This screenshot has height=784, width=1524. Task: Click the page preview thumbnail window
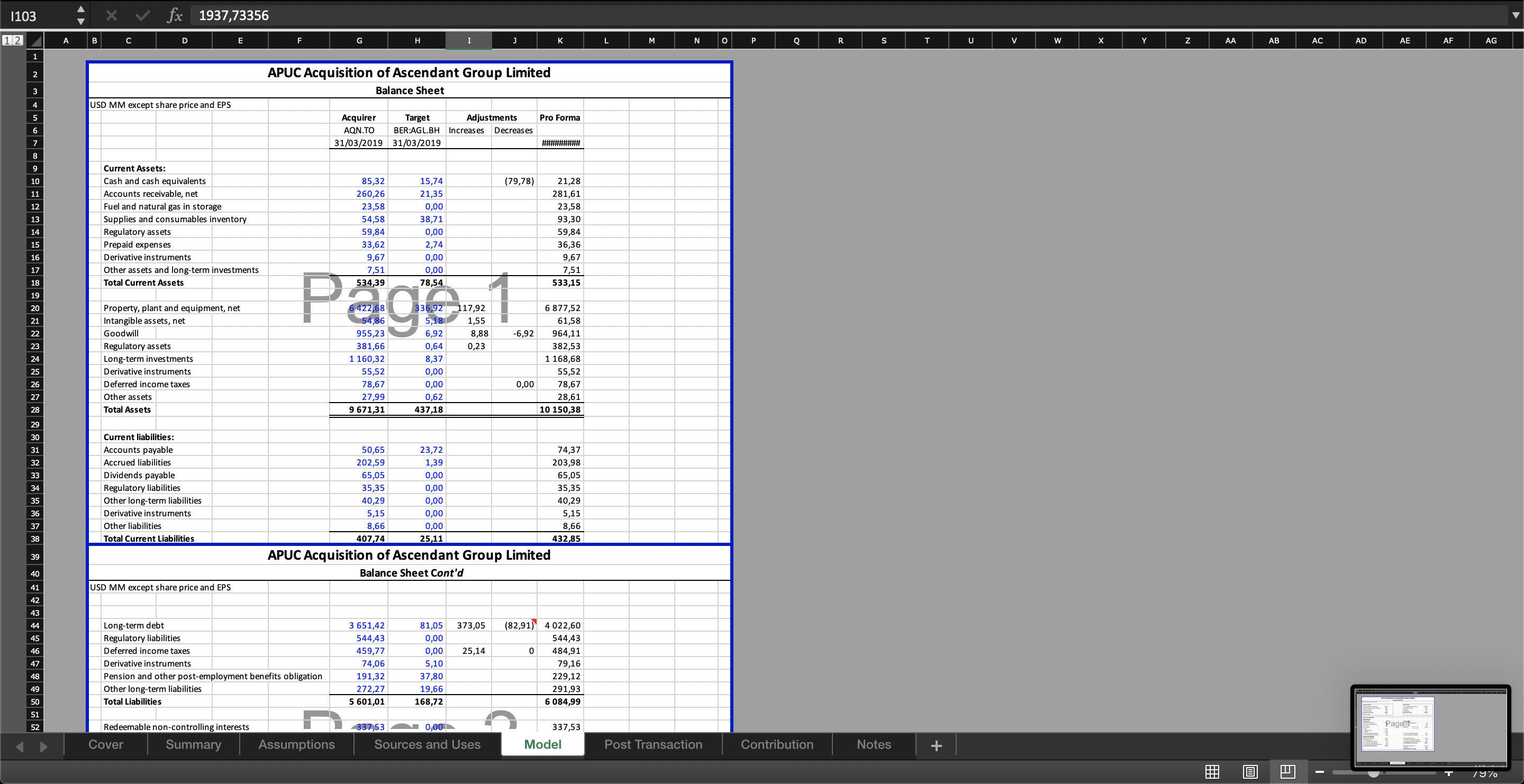pyautogui.click(x=1430, y=727)
